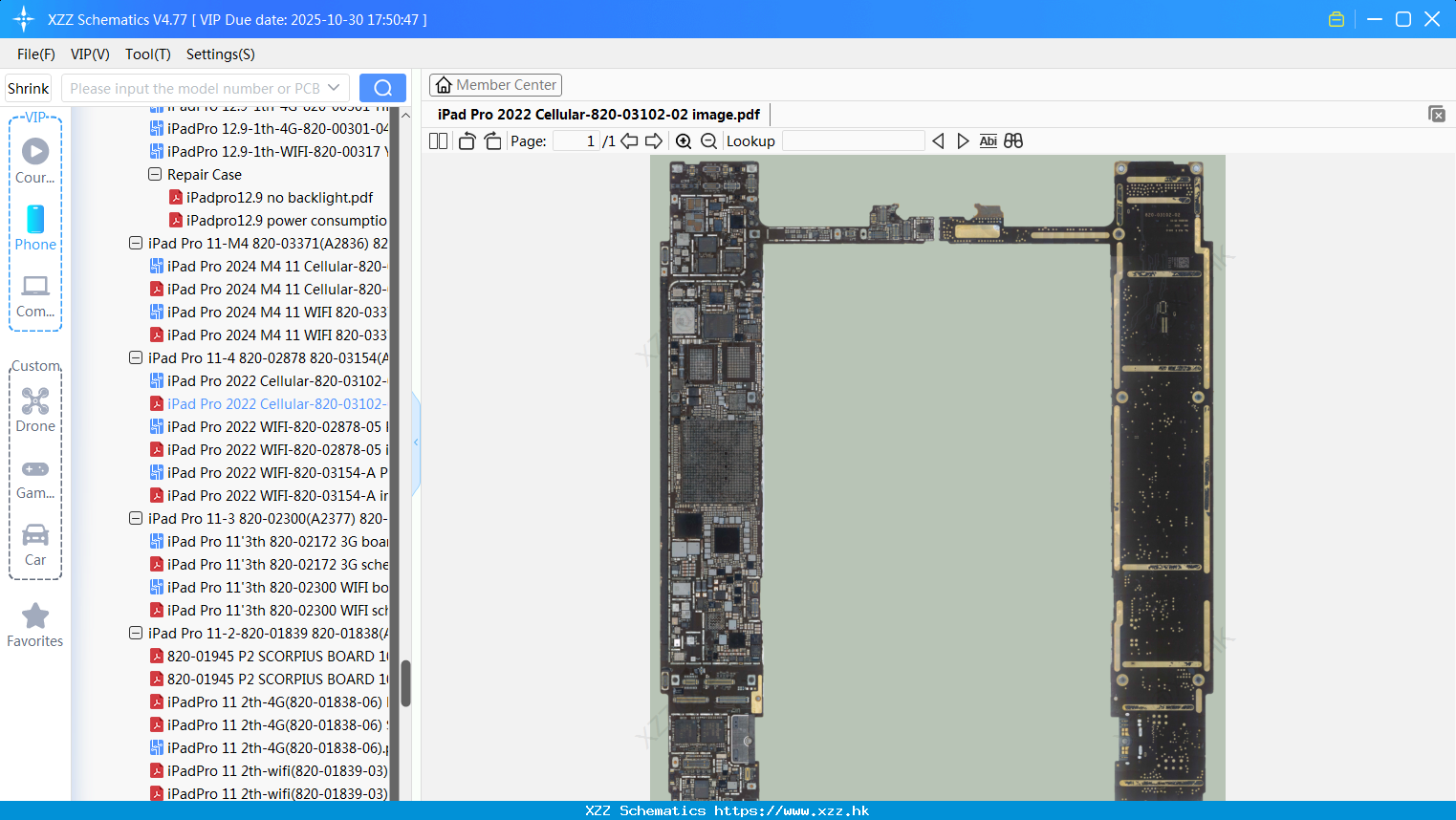Open iPad Pro 11'3th 820-02172 3G board file
Image resolution: width=1456 pixels, height=820 pixels.
(x=269, y=541)
